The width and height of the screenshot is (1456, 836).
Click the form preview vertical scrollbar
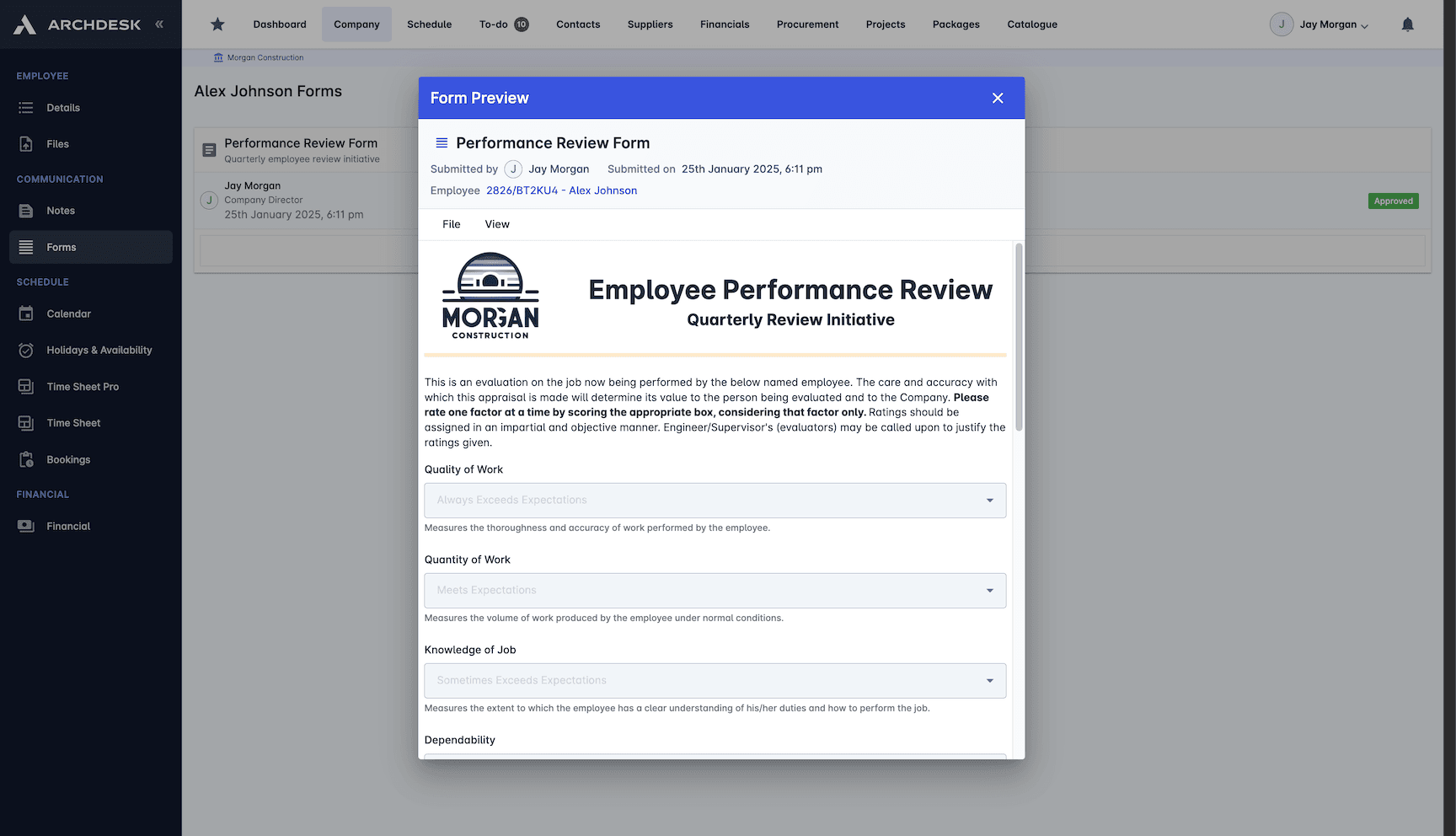point(1019,337)
